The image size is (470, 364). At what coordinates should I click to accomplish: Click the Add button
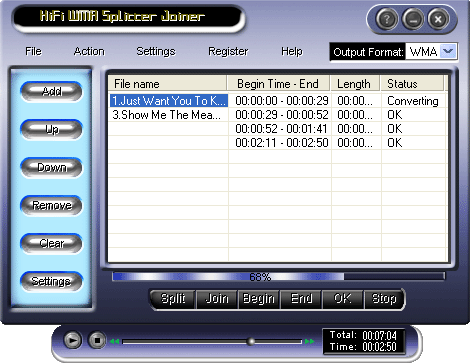coord(51,91)
